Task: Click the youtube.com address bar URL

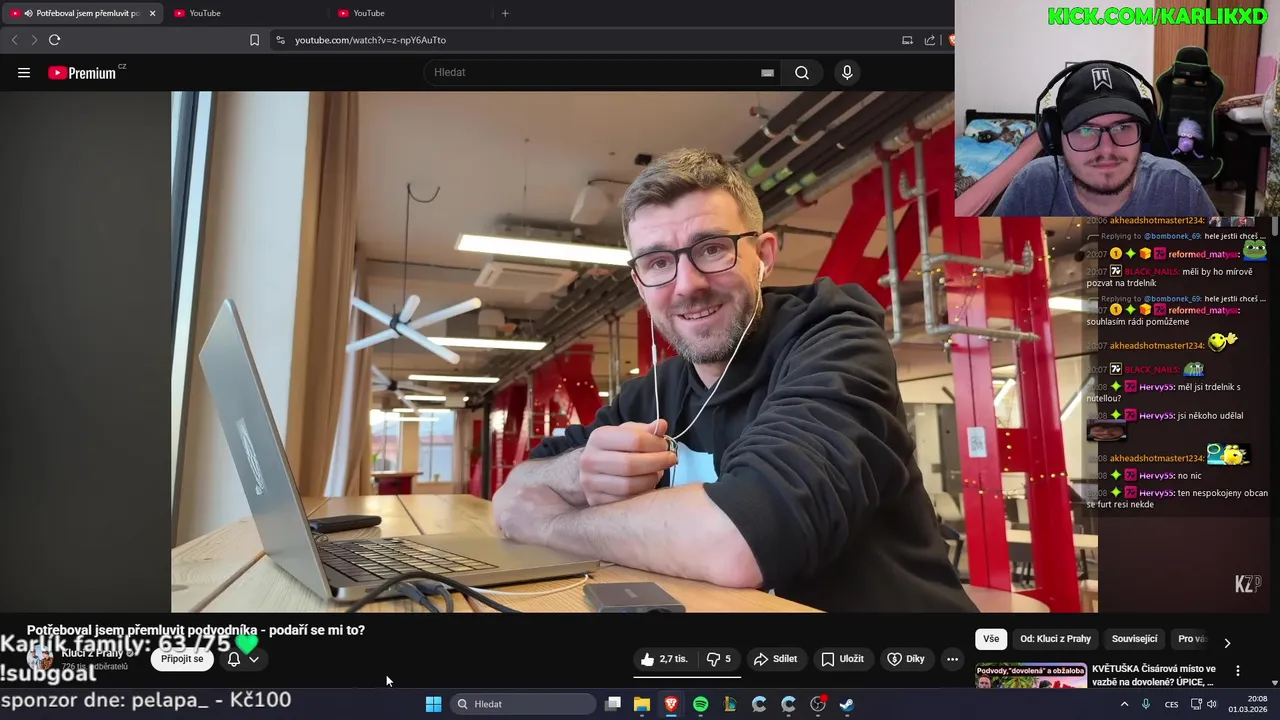Action: click(x=370, y=40)
